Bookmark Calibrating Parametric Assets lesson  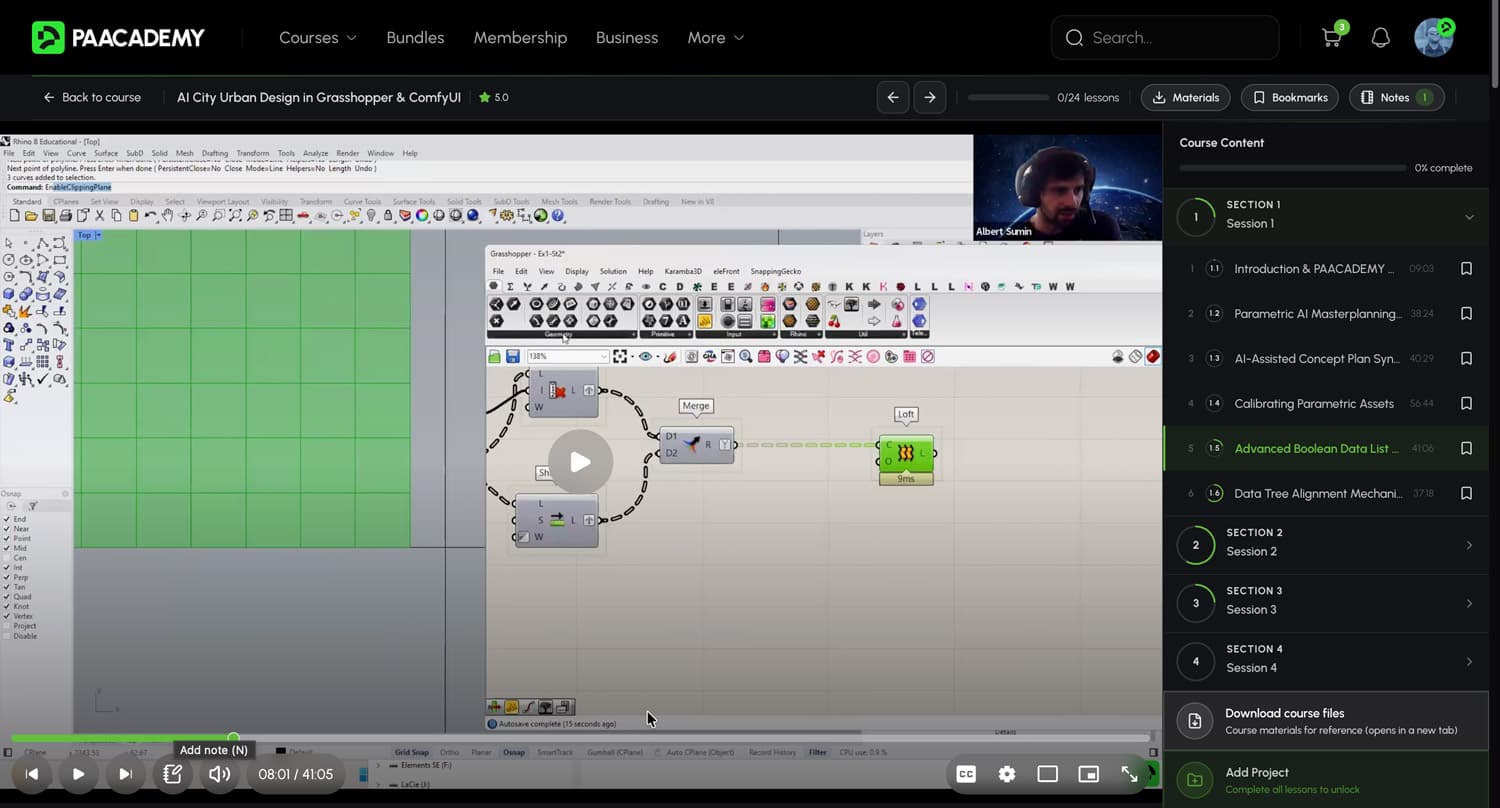[x=1466, y=404]
